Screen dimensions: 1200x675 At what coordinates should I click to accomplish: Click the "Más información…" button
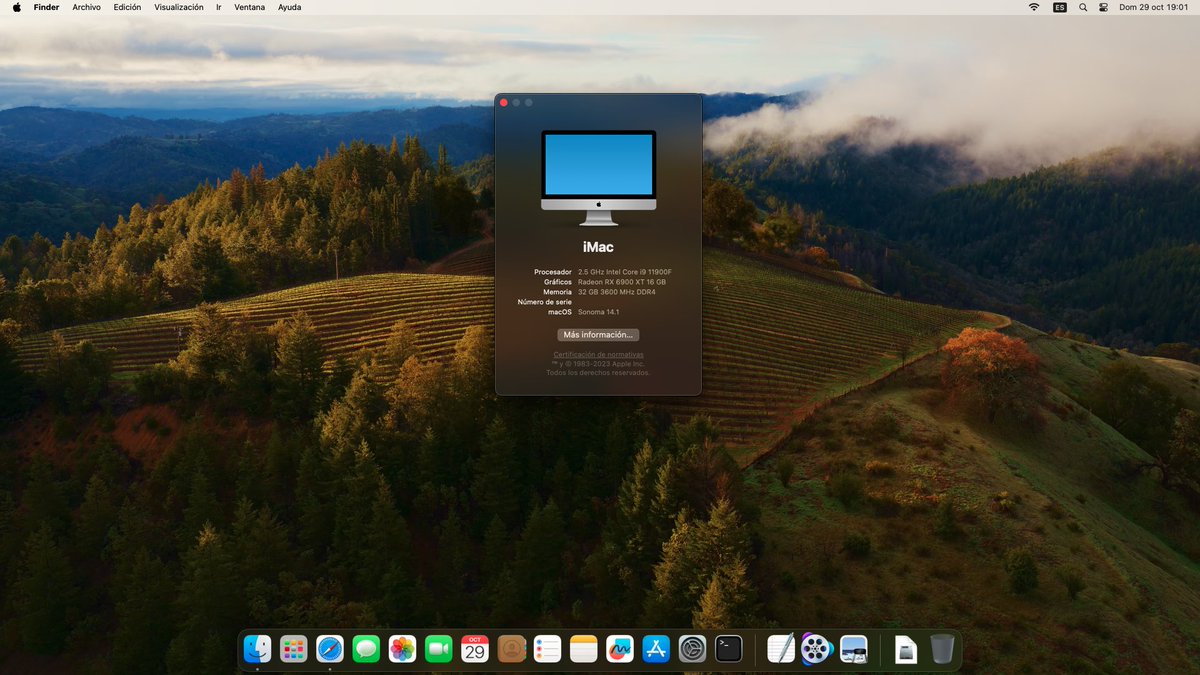click(x=598, y=334)
